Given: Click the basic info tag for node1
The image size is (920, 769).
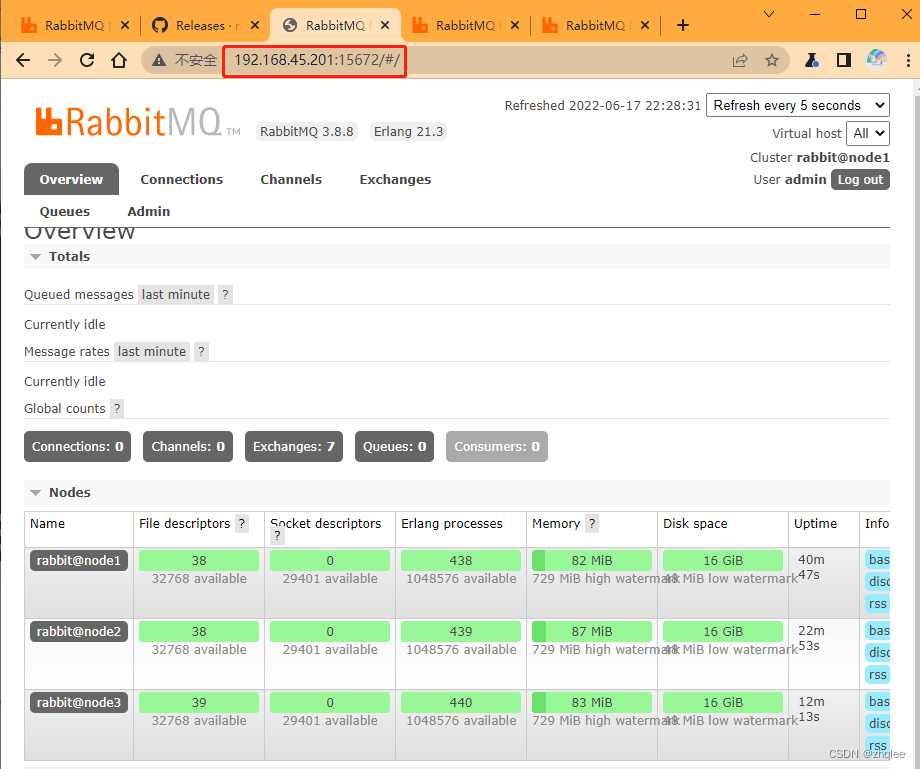Looking at the screenshot, I should [x=878, y=560].
